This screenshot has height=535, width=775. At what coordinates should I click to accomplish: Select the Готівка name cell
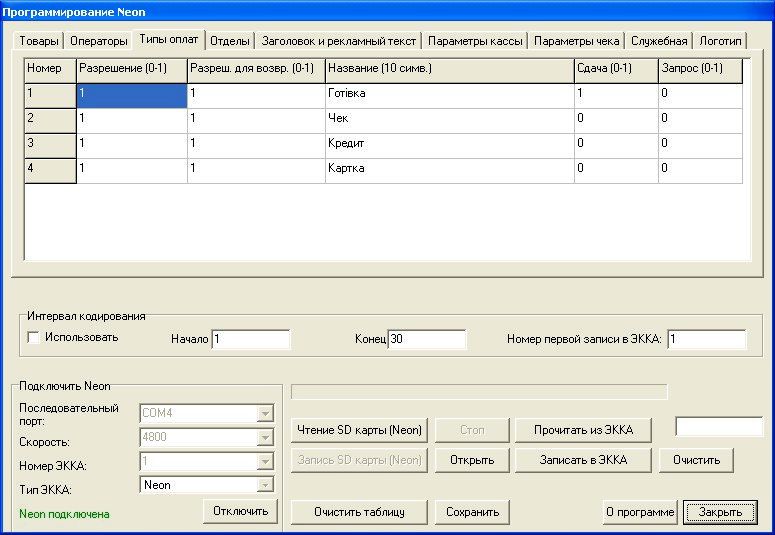click(450, 96)
